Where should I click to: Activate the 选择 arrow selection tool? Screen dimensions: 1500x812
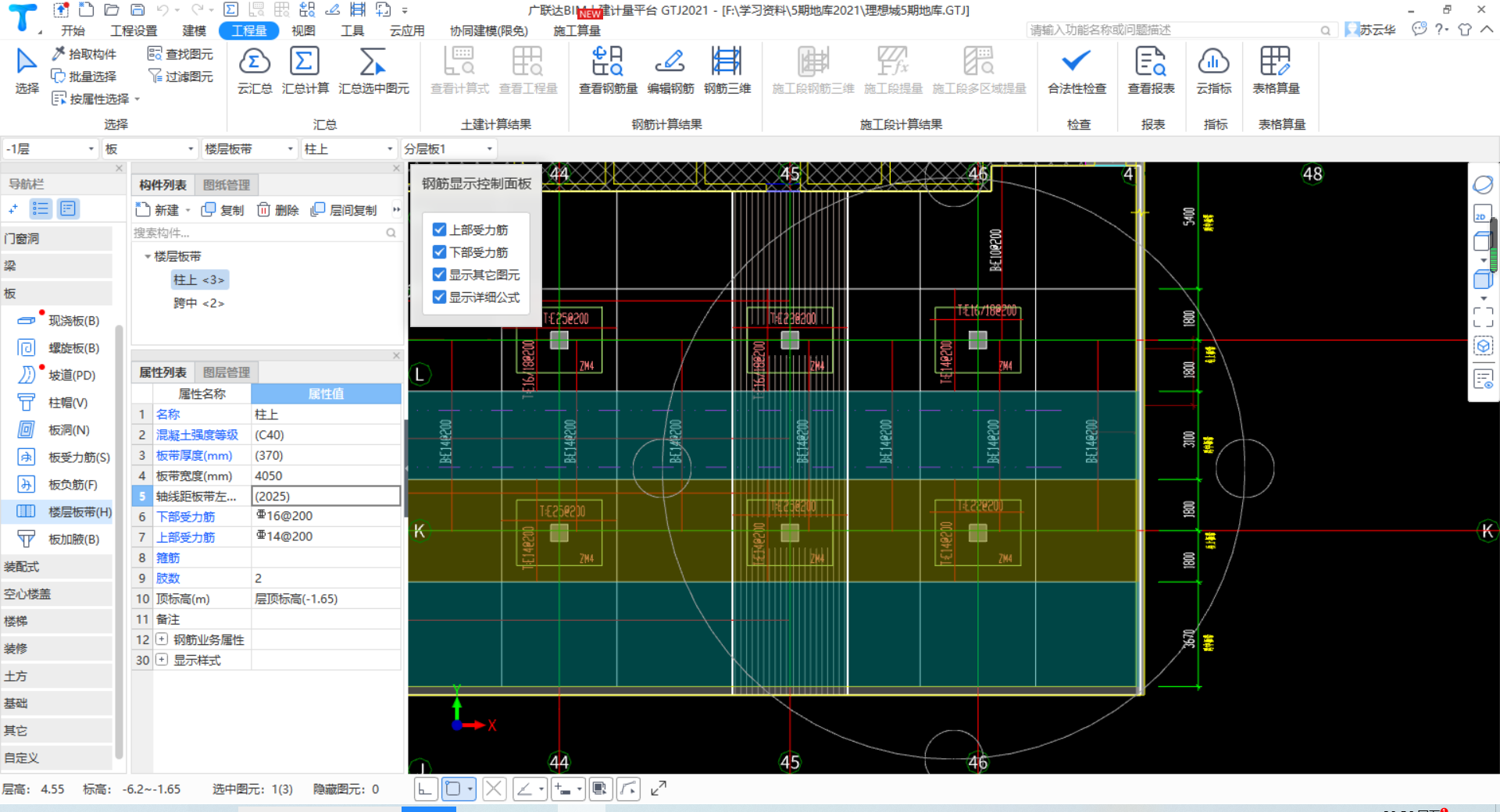[27, 69]
